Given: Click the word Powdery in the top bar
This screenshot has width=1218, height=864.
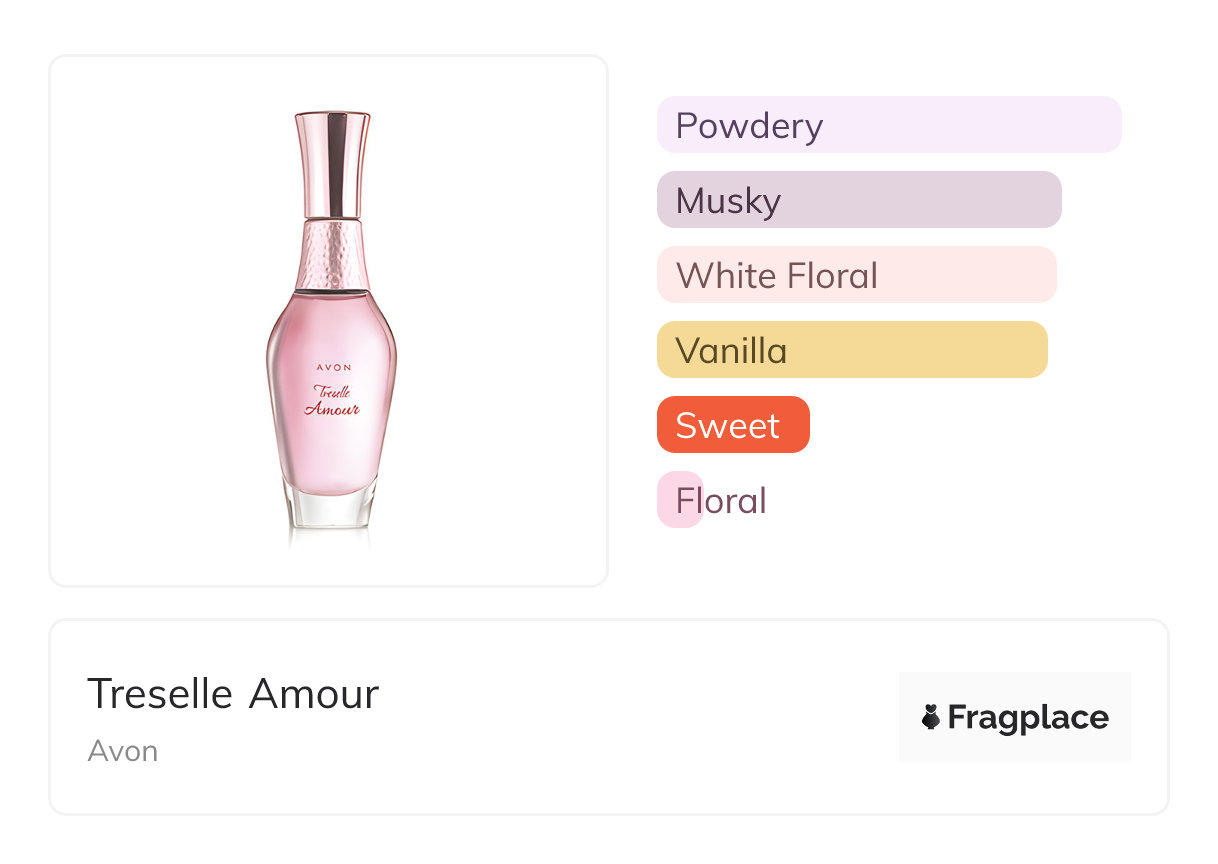Looking at the screenshot, I should coord(749,126).
